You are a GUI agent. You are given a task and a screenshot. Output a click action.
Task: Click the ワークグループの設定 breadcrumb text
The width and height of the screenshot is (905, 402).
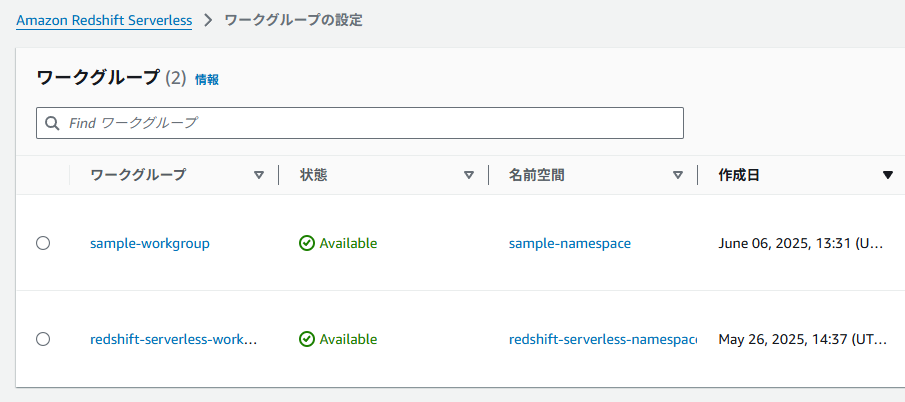293,21
